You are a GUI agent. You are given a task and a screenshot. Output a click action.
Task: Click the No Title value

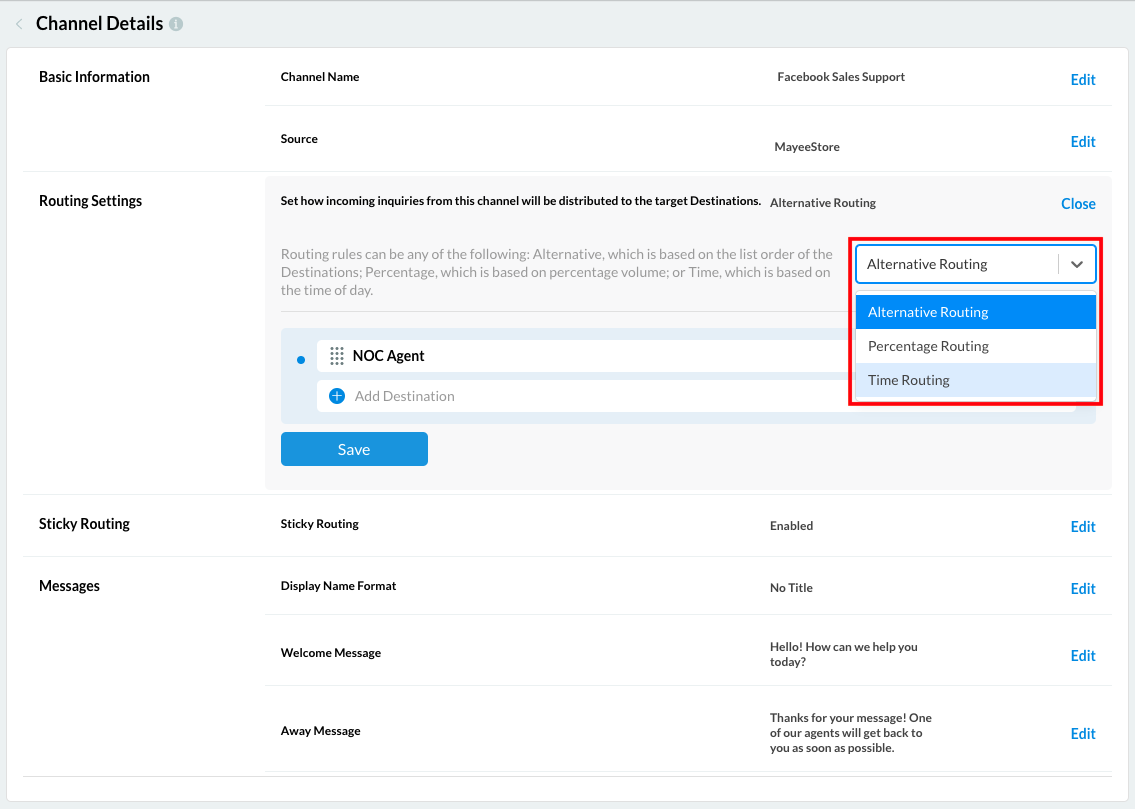pos(790,588)
